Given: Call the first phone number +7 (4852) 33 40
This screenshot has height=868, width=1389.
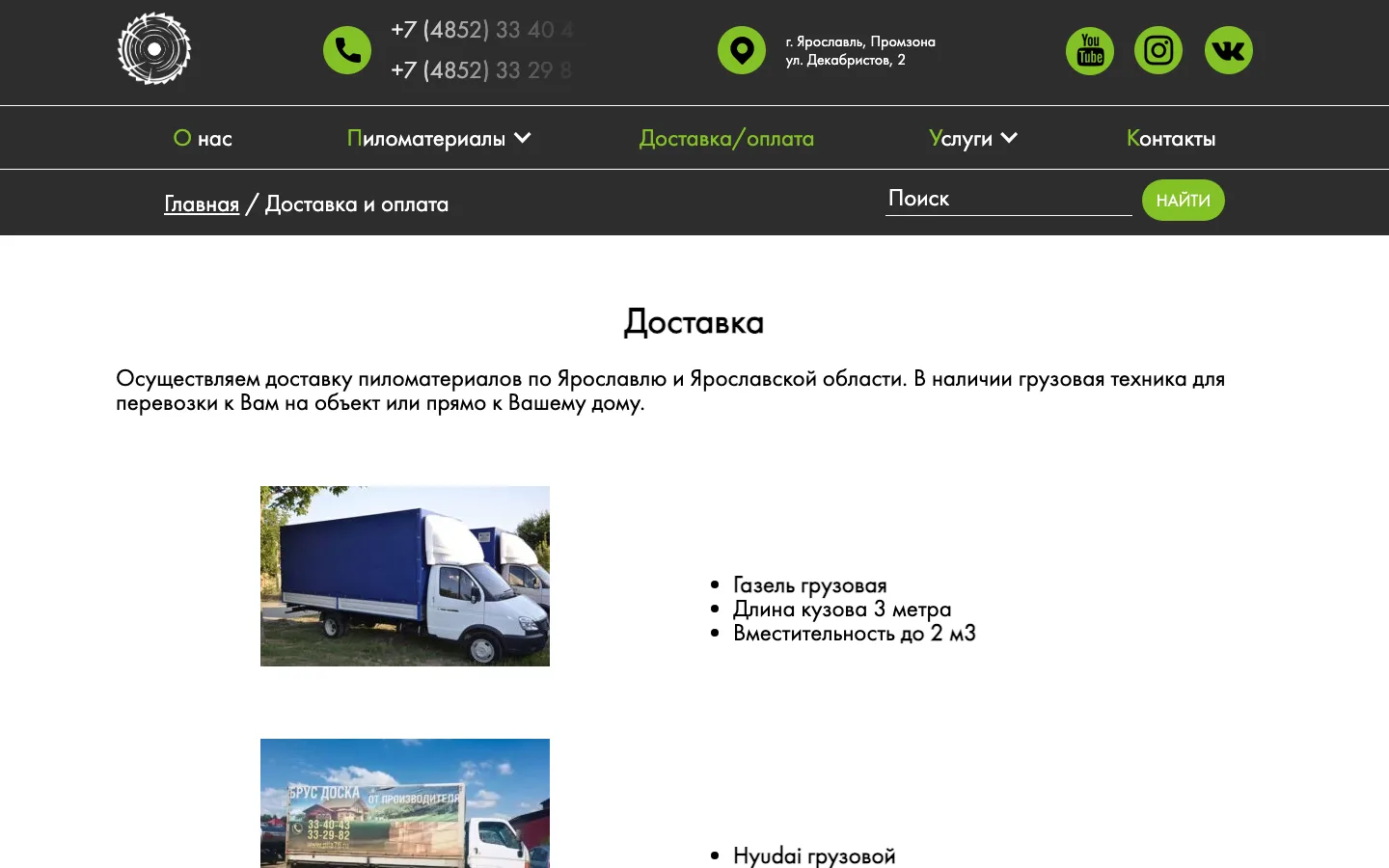Looking at the screenshot, I should tap(482, 30).
